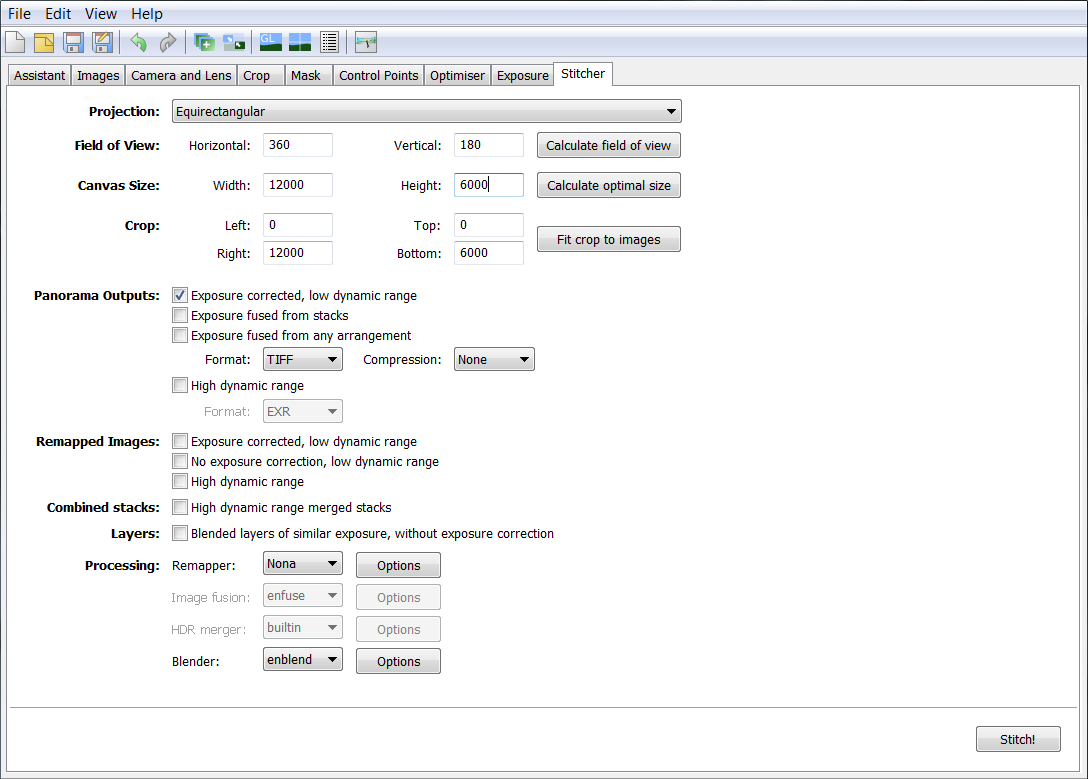Click the Vertical field of view input
Screen dimensions: 1088x779
pos(488,145)
